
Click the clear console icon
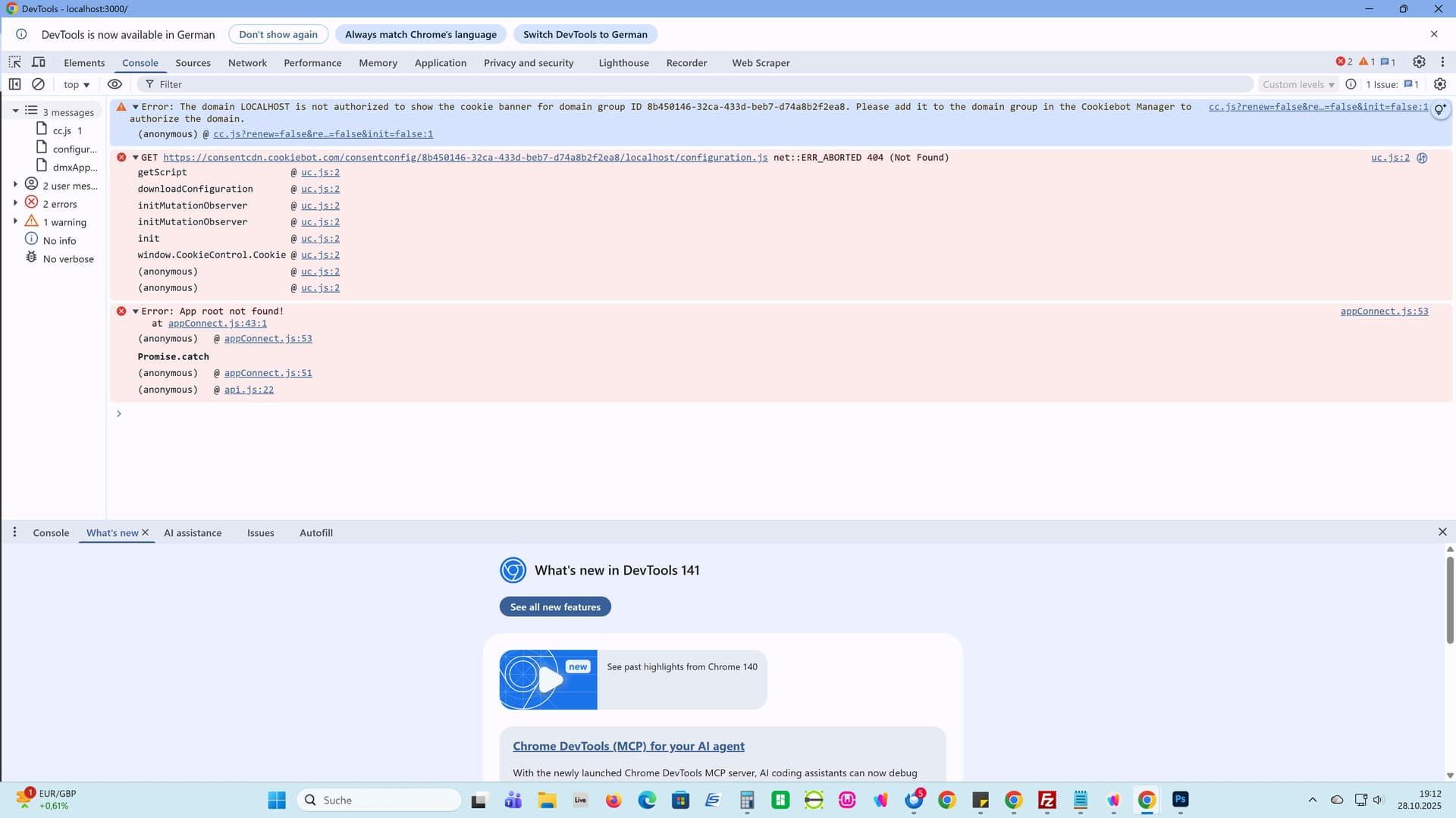tap(38, 84)
